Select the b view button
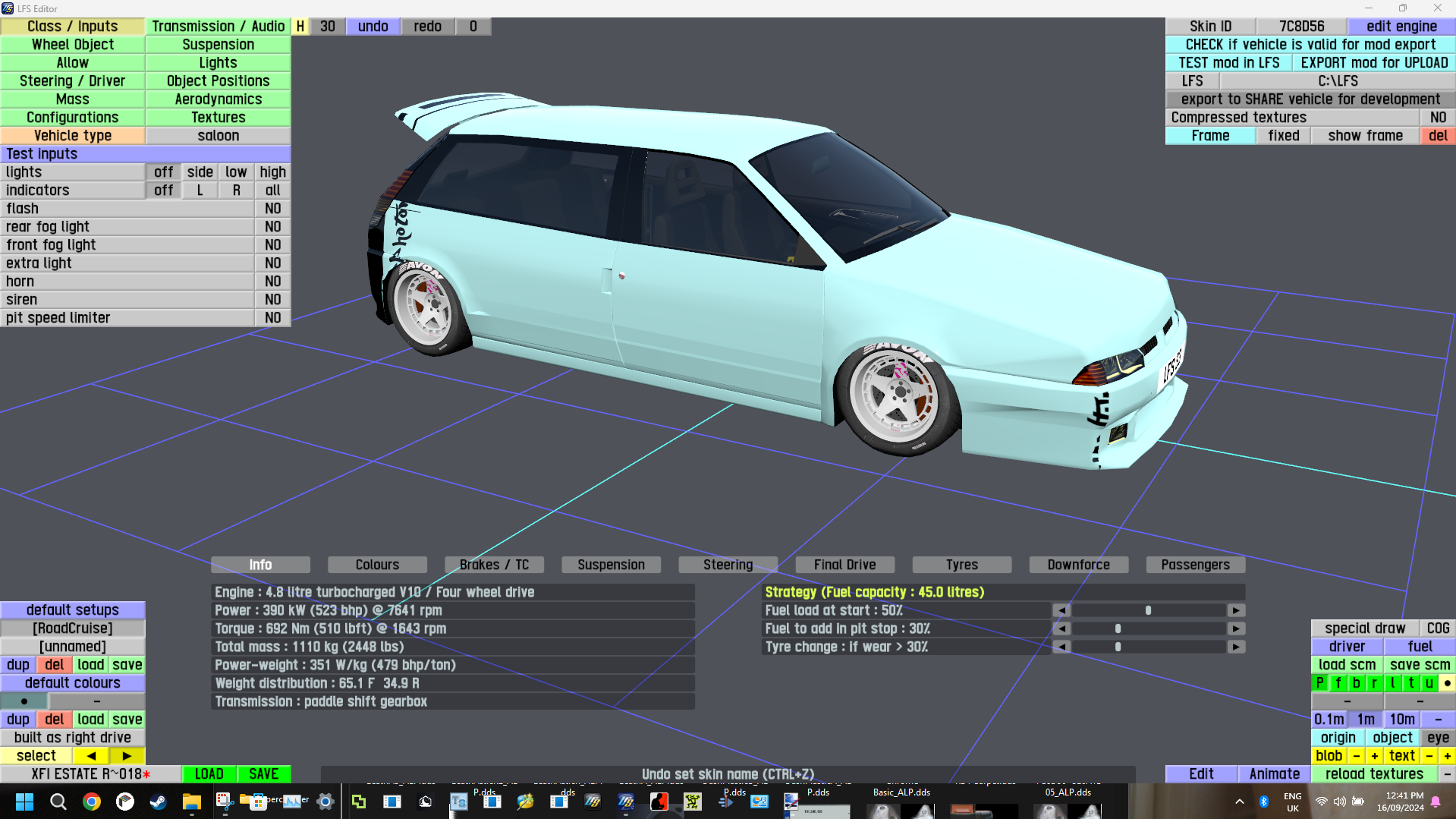 coord(1357,683)
